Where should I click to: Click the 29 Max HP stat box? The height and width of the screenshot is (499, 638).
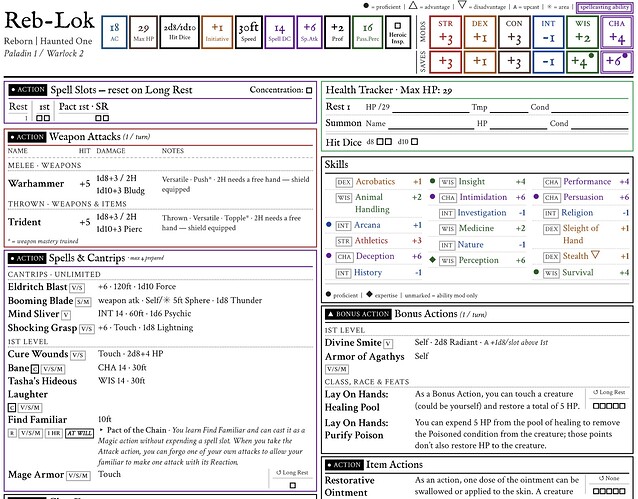coord(143,33)
